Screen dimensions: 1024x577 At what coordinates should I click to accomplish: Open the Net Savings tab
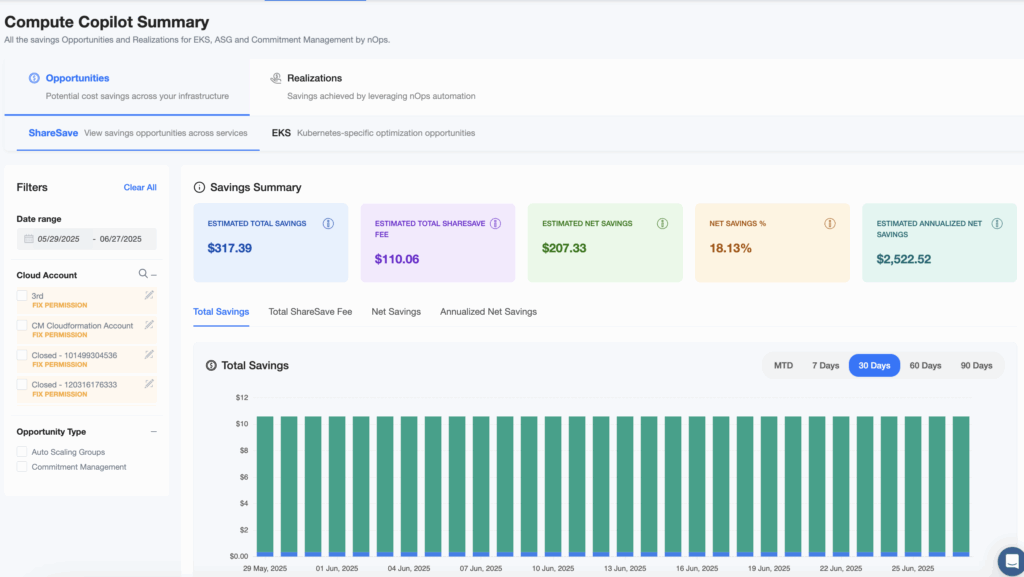click(x=396, y=312)
